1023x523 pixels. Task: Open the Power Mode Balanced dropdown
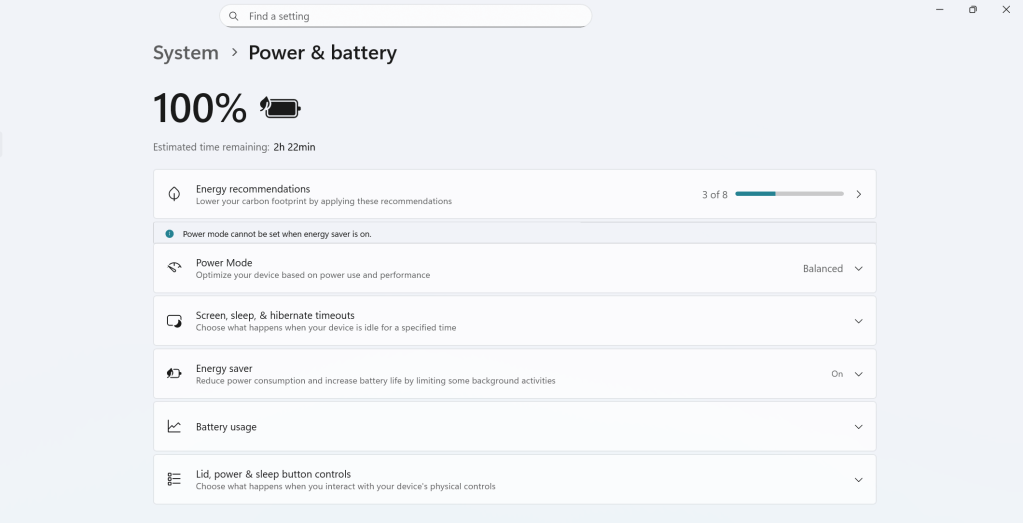832,269
